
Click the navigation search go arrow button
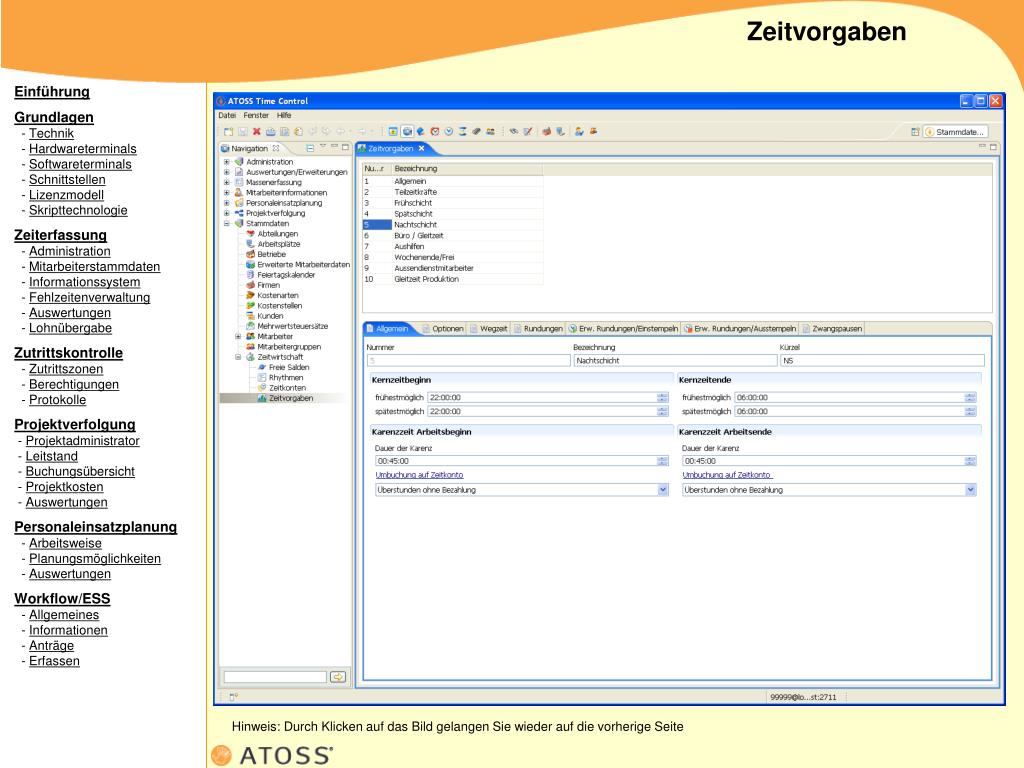click(x=338, y=677)
